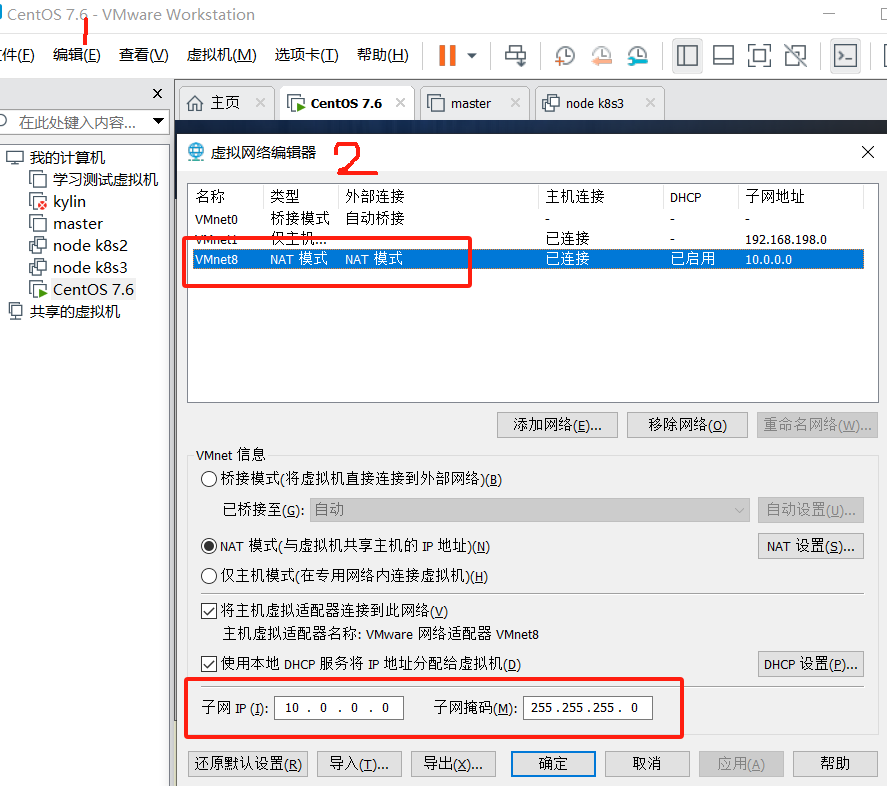
Task: Click the 取消 button
Action: point(647,764)
